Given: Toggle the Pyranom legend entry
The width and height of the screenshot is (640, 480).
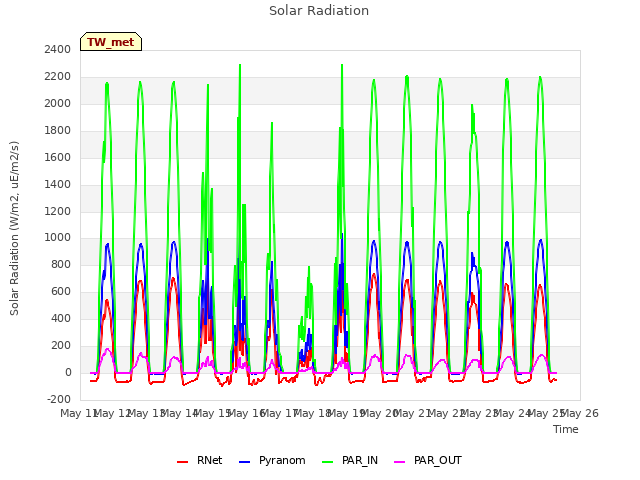Looking at the screenshot, I should [x=272, y=460].
